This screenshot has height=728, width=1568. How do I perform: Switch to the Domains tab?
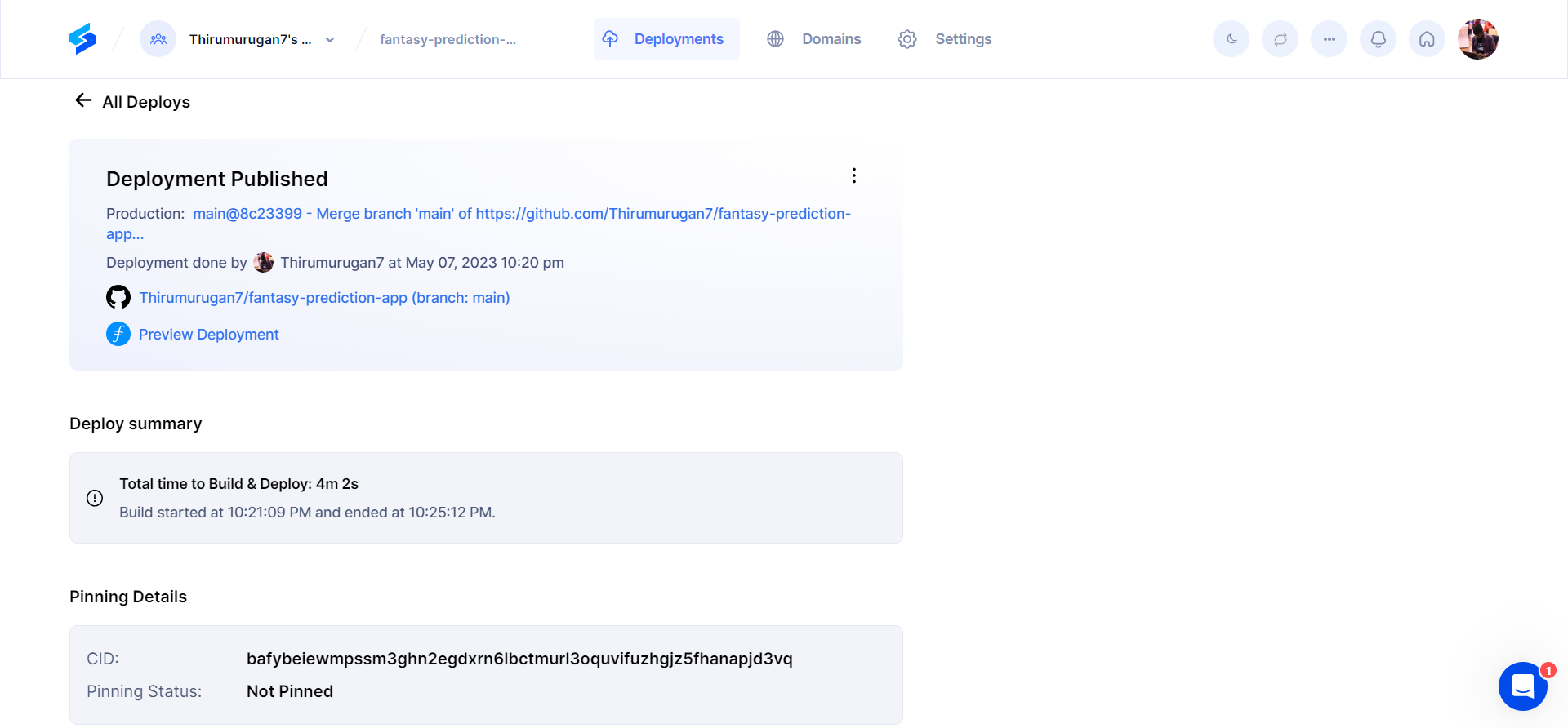click(813, 39)
